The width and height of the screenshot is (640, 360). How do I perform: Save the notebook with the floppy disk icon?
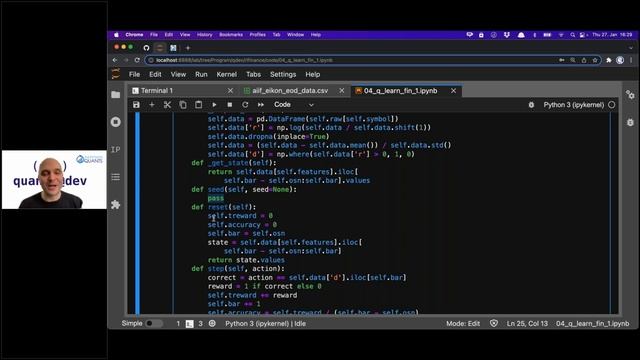(136, 105)
